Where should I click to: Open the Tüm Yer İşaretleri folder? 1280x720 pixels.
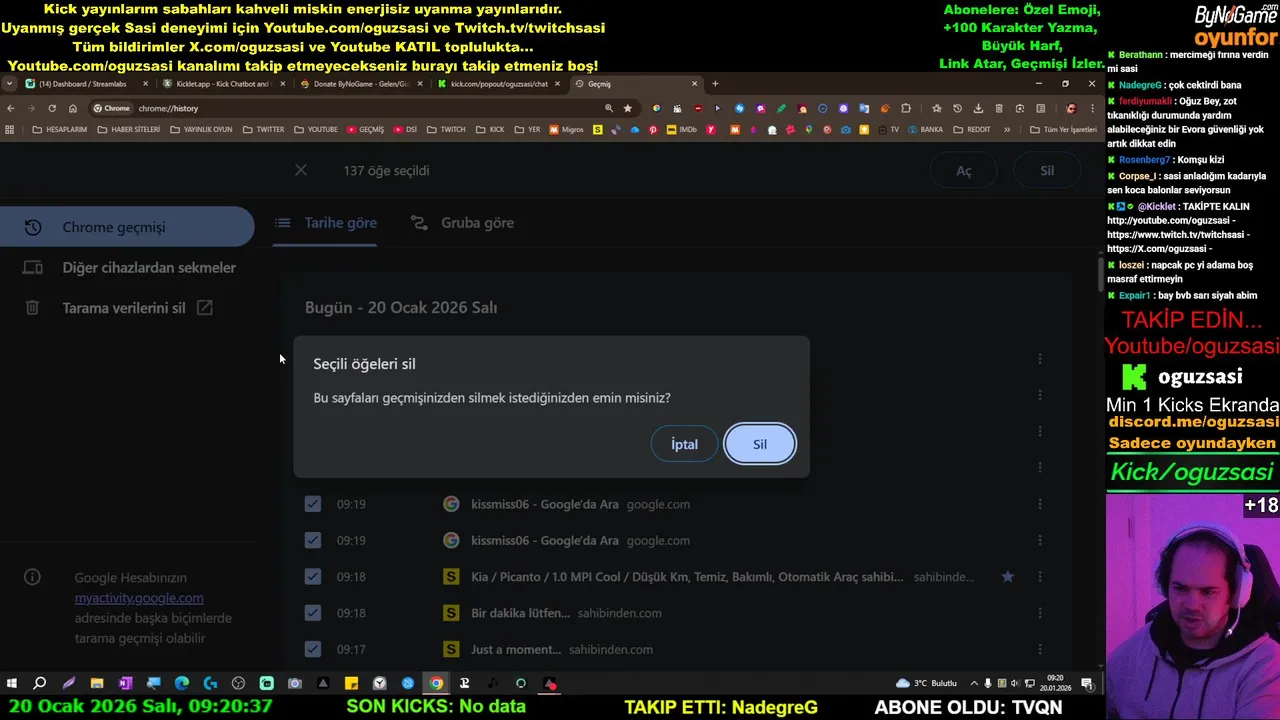click(x=1063, y=129)
